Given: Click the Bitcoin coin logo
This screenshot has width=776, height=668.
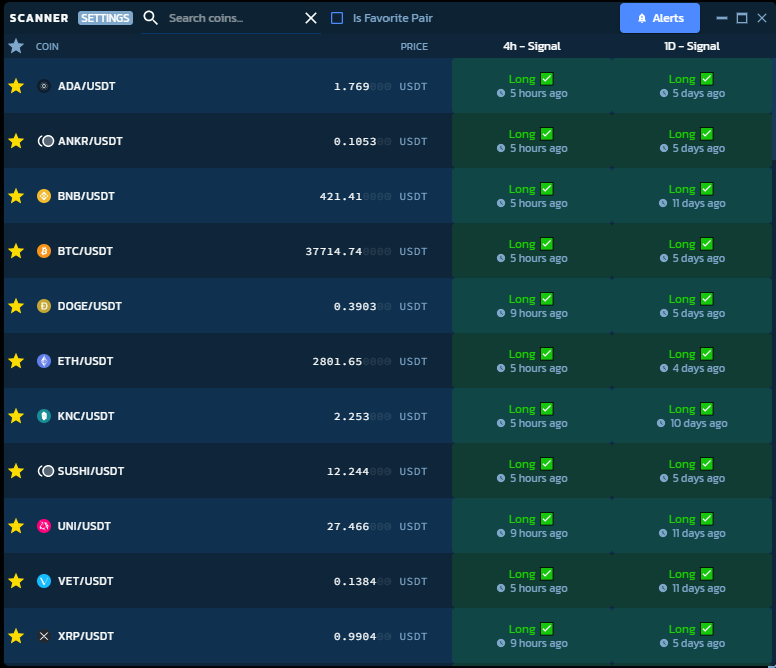Looking at the screenshot, I should click(x=44, y=251).
